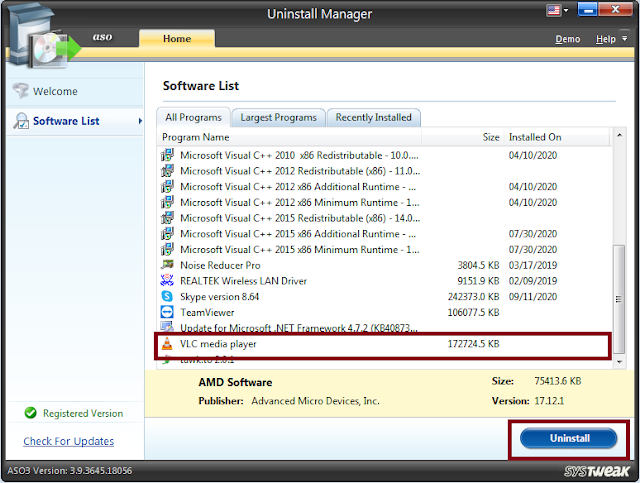Click the 172724.5 KB size value
This screenshot has width=640, height=483.
coord(473,344)
